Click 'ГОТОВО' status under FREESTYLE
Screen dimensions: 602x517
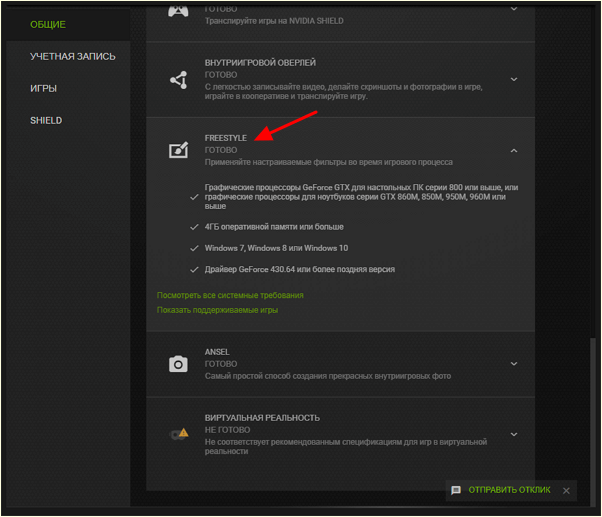(x=221, y=150)
